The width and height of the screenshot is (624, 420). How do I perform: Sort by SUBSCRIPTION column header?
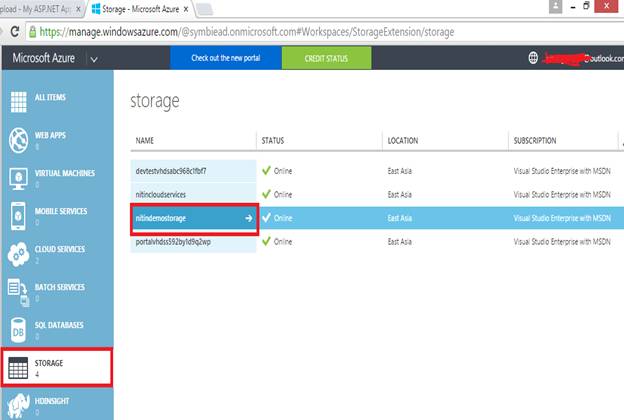click(535, 141)
